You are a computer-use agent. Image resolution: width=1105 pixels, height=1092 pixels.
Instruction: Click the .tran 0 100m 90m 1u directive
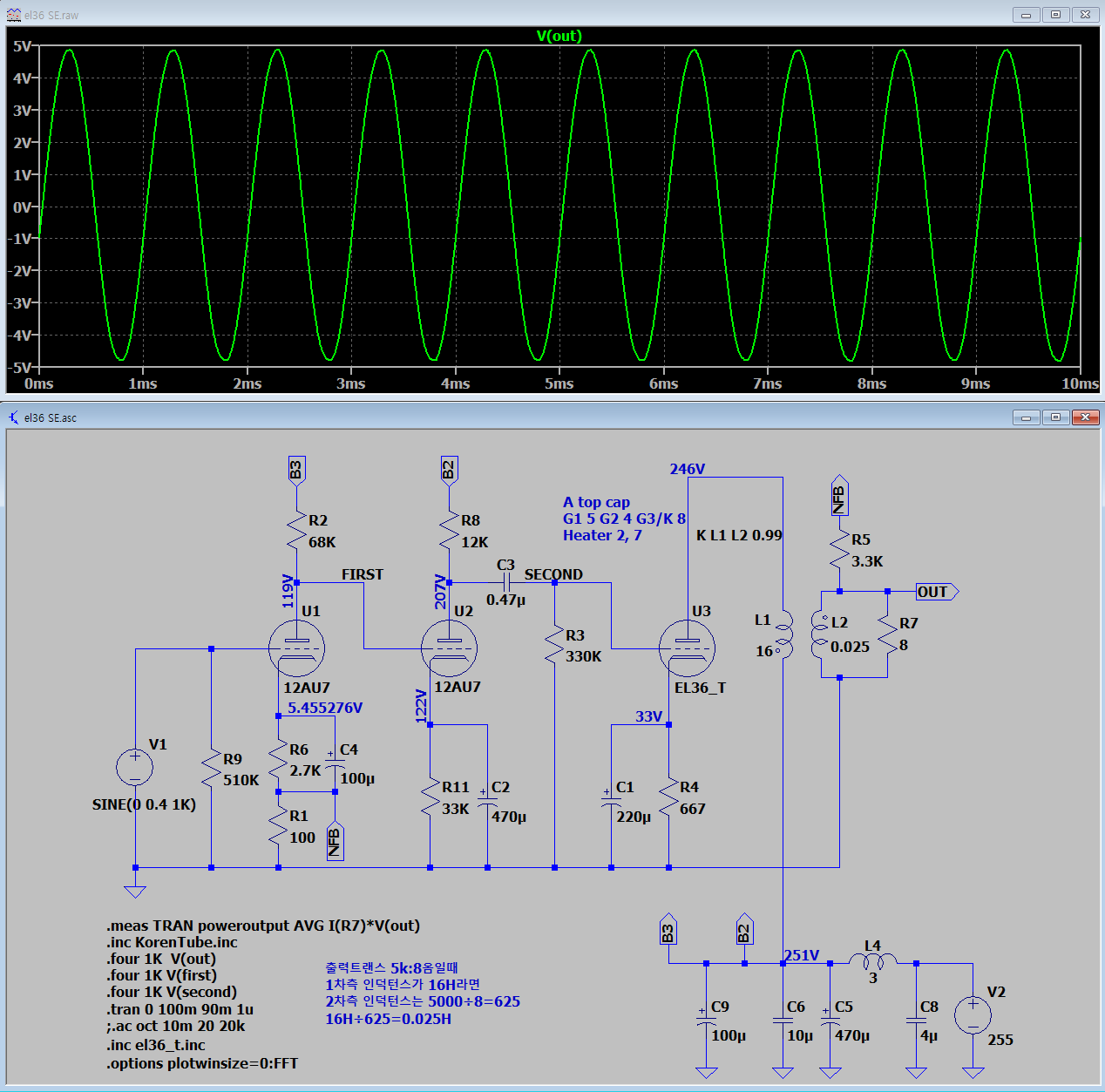180,1009
